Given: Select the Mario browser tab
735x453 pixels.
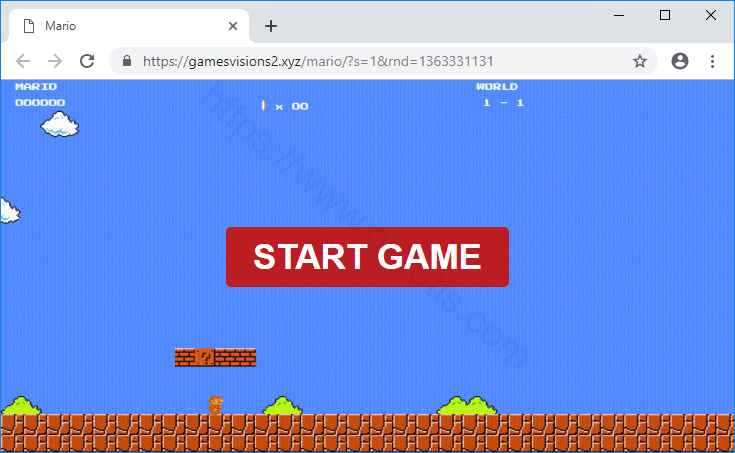Looking at the screenshot, I should pyautogui.click(x=128, y=26).
